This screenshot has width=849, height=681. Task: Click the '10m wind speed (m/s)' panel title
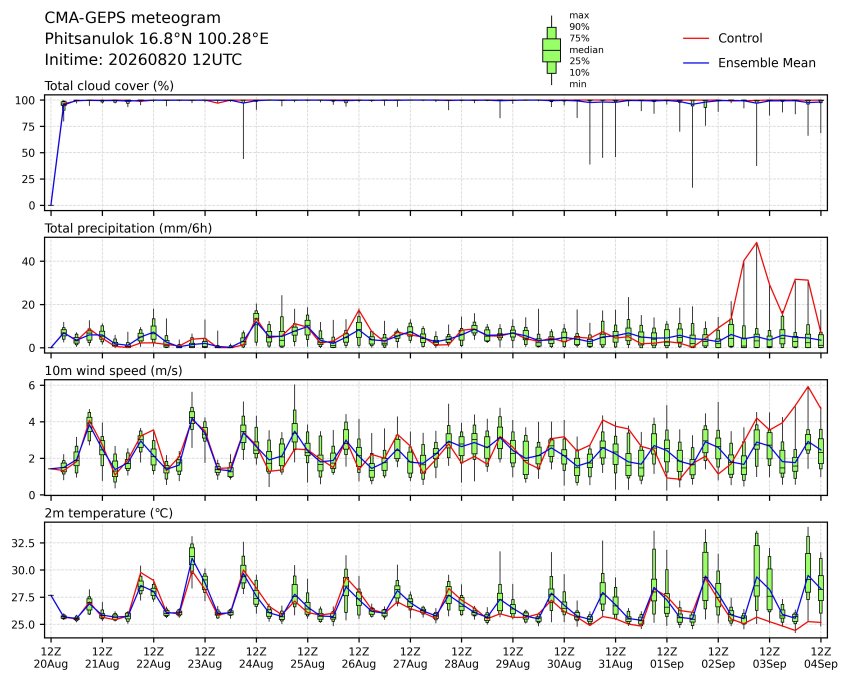click(113, 371)
